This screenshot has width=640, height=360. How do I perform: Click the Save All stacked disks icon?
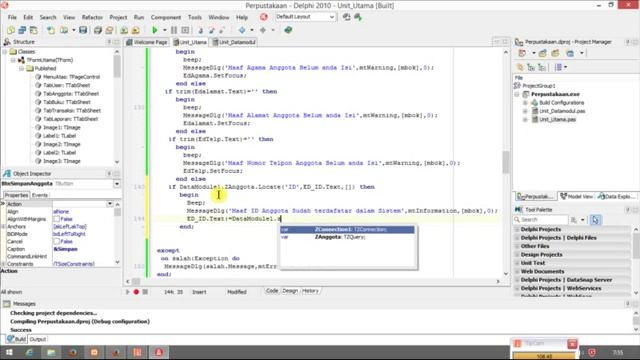(x=98, y=30)
